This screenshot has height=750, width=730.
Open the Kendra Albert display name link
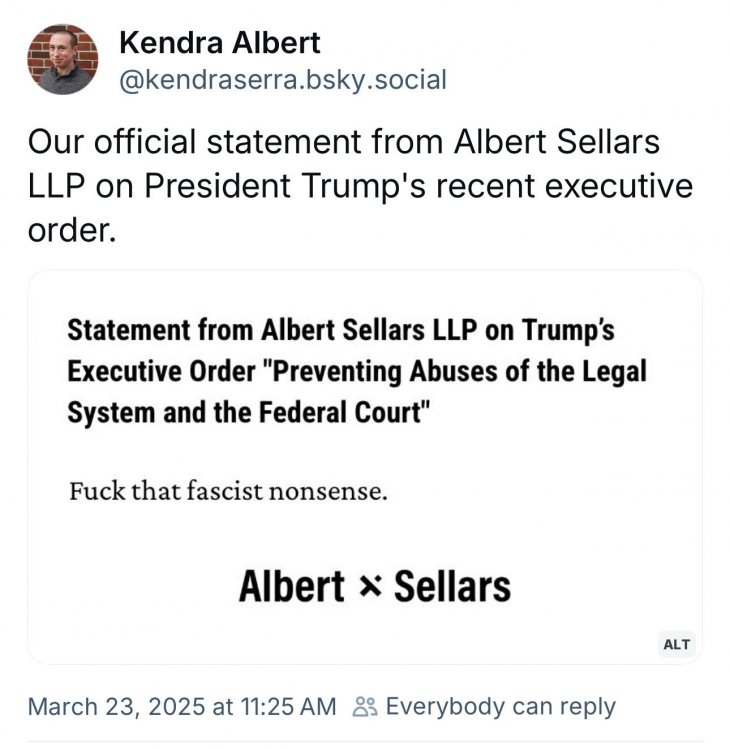point(219,43)
